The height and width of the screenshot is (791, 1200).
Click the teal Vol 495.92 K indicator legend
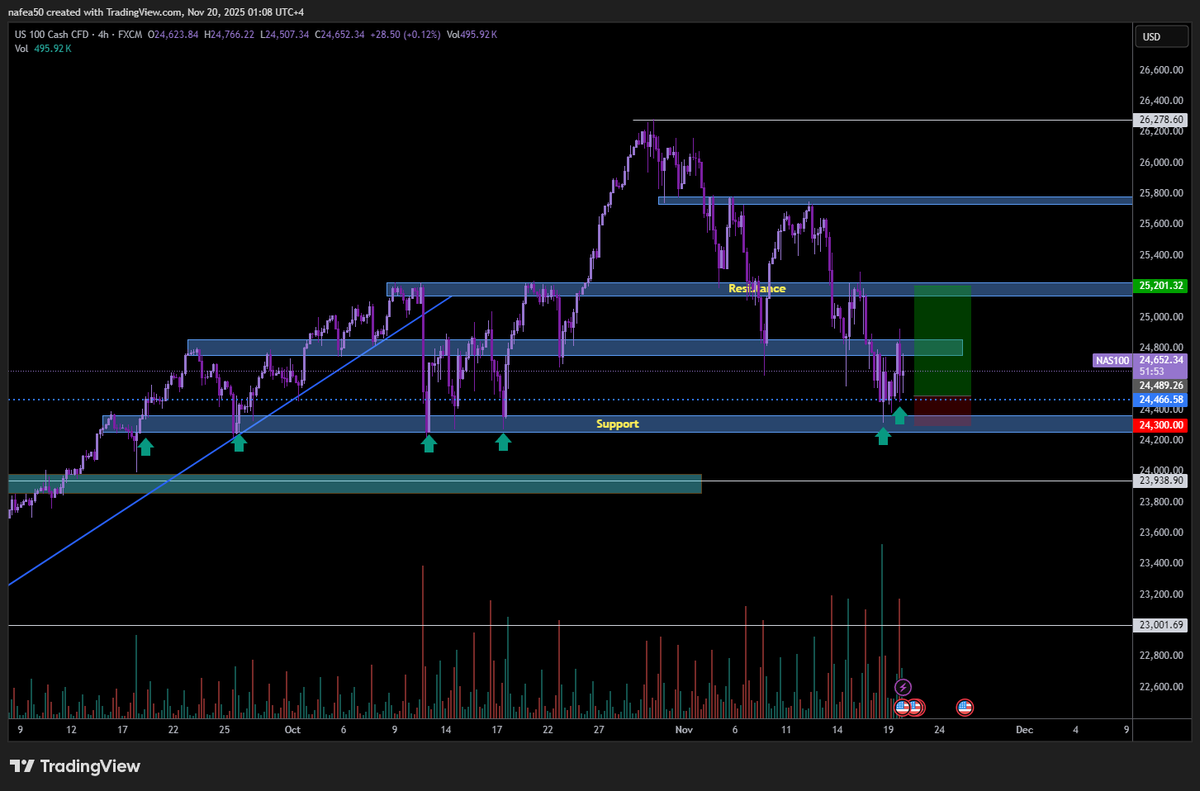coord(41,47)
